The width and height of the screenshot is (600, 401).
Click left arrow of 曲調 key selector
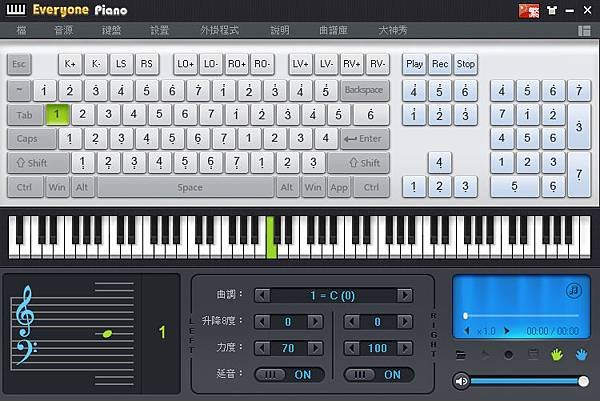point(262,295)
